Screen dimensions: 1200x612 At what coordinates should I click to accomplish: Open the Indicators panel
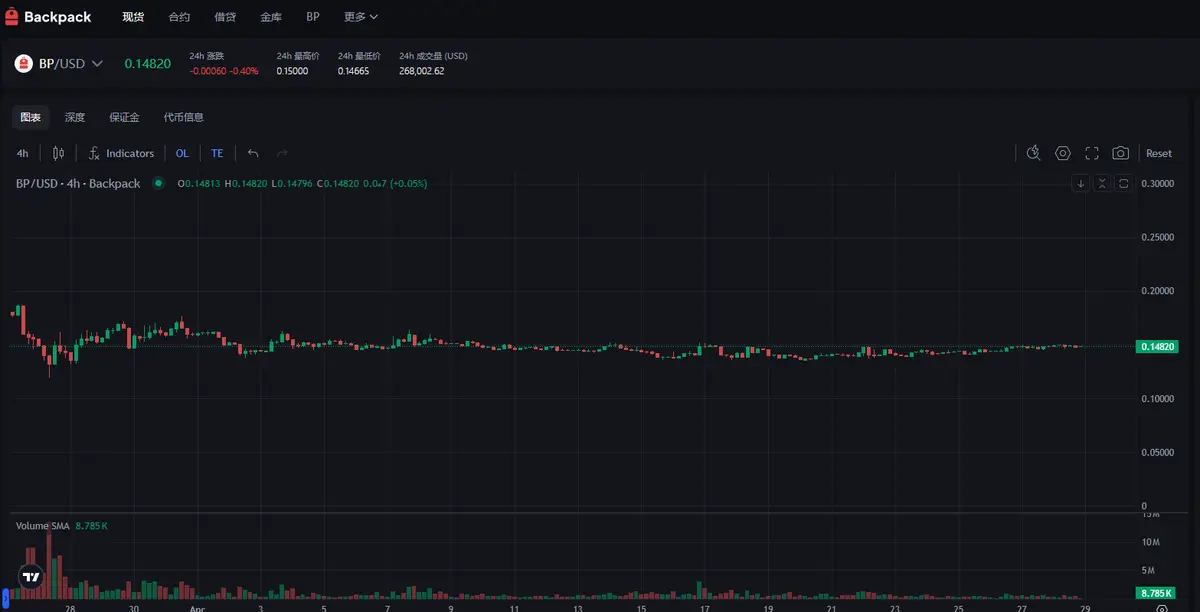pyautogui.click(x=121, y=153)
